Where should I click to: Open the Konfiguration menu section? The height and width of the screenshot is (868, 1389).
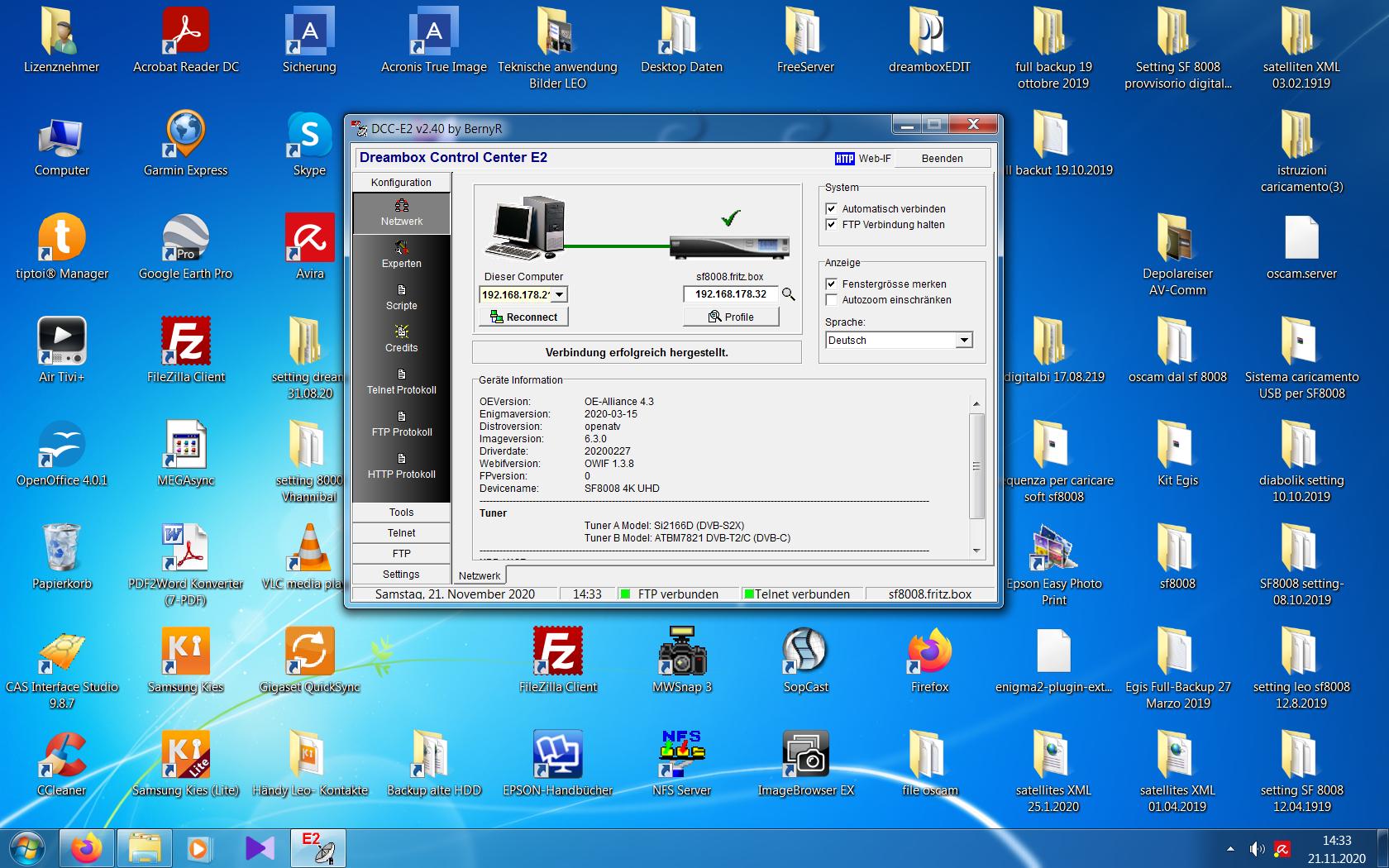pos(401,183)
